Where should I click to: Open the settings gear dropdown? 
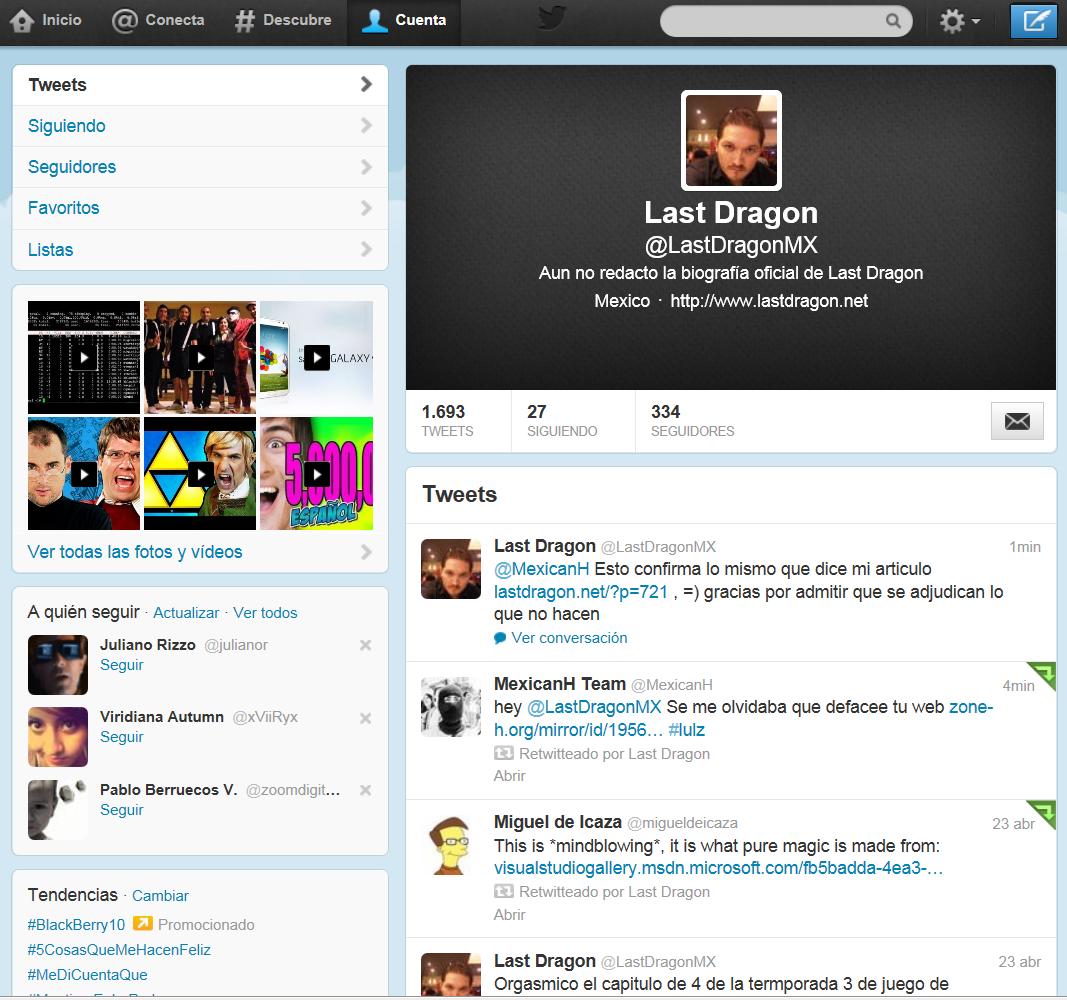point(958,21)
